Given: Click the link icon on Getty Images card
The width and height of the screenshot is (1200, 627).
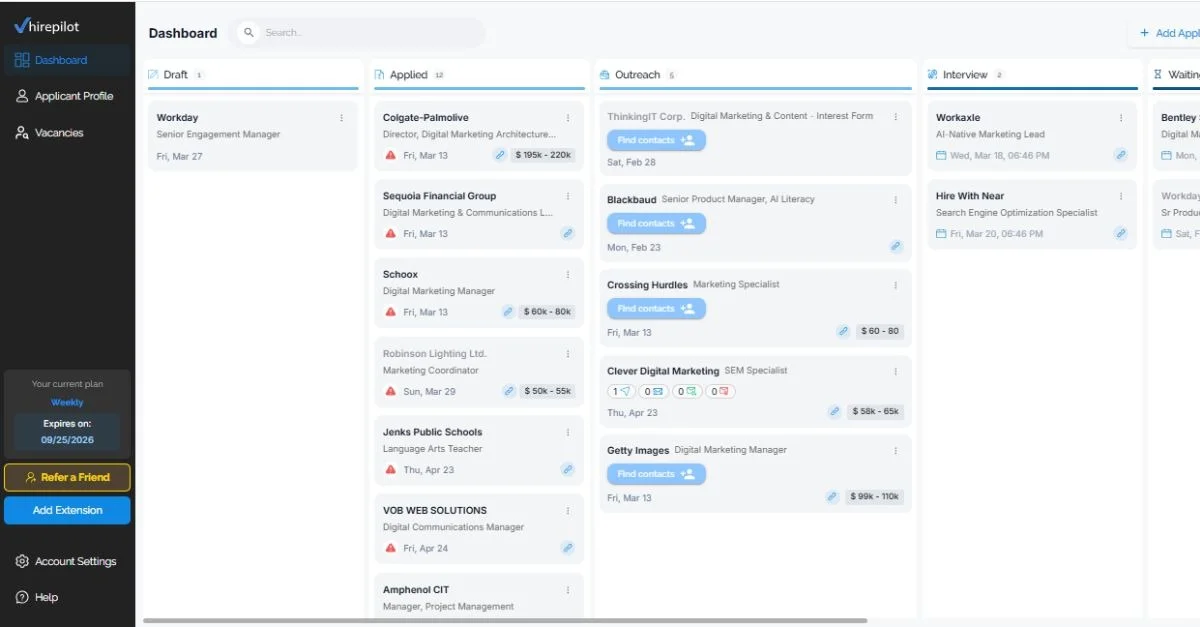Looking at the screenshot, I should tap(832, 496).
